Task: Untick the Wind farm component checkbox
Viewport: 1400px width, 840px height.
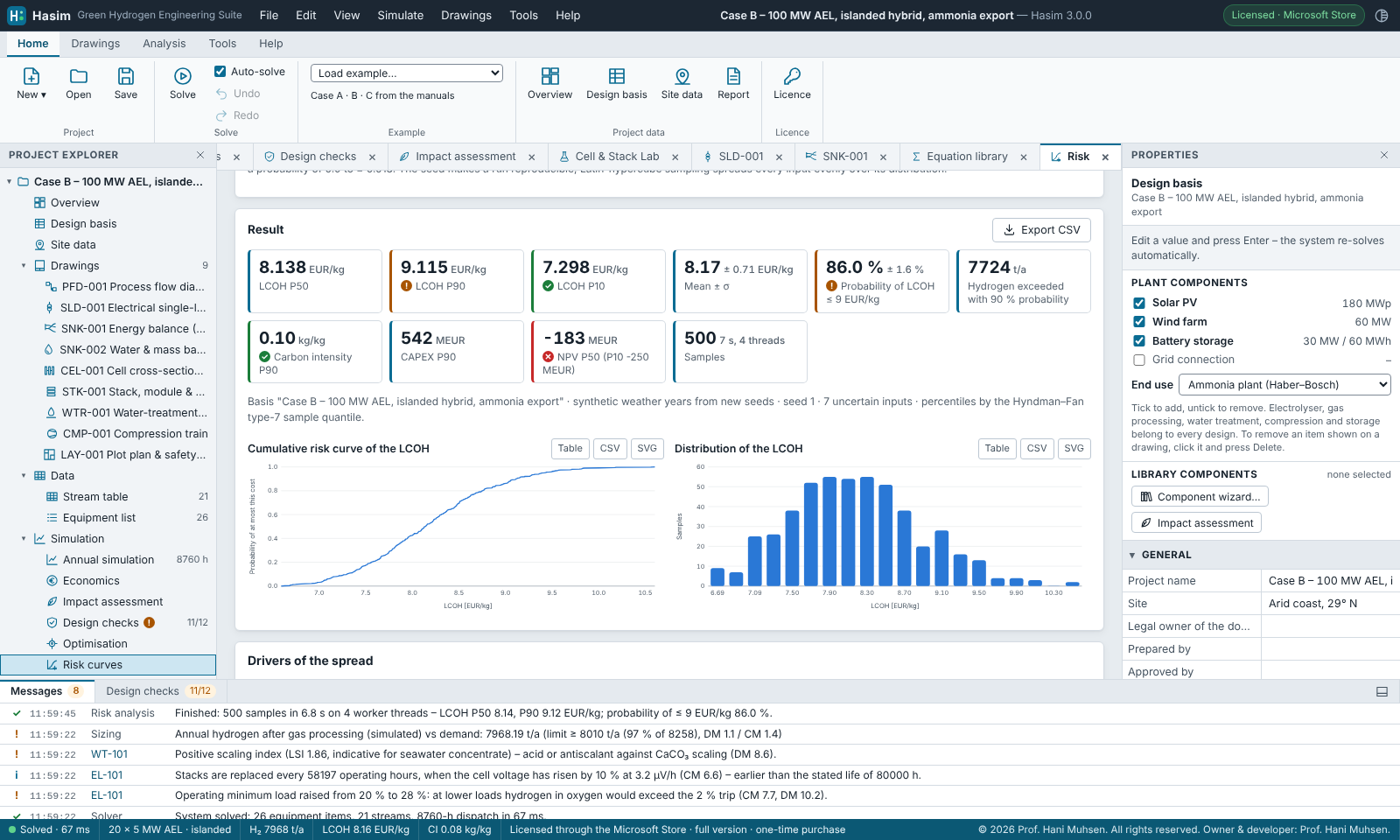Action: pos(1139,322)
